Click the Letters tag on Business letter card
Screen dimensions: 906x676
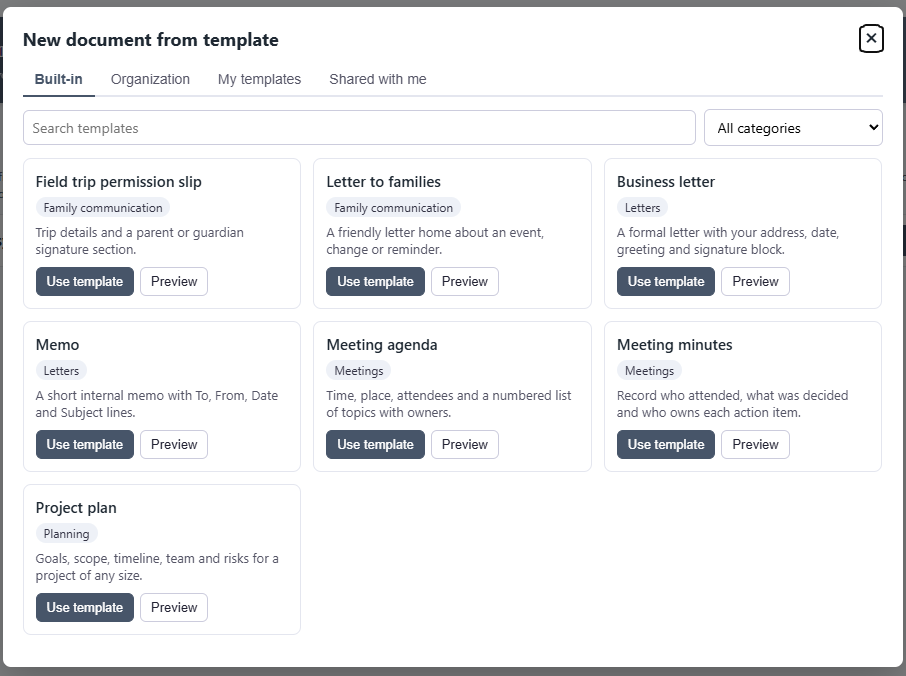coord(643,207)
